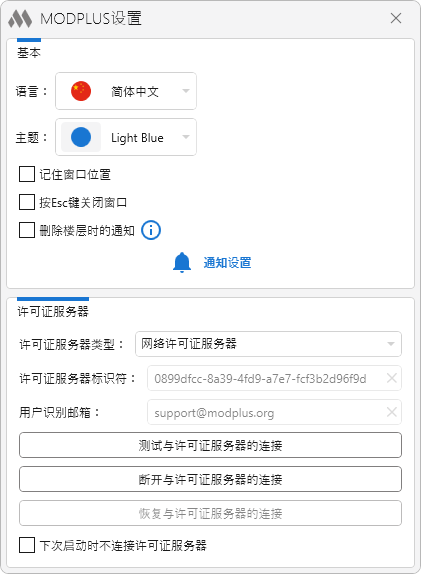This screenshot has width=421, height=574.
Task: Click the MODPLUS logo icon
Action: tap(20, 18)
